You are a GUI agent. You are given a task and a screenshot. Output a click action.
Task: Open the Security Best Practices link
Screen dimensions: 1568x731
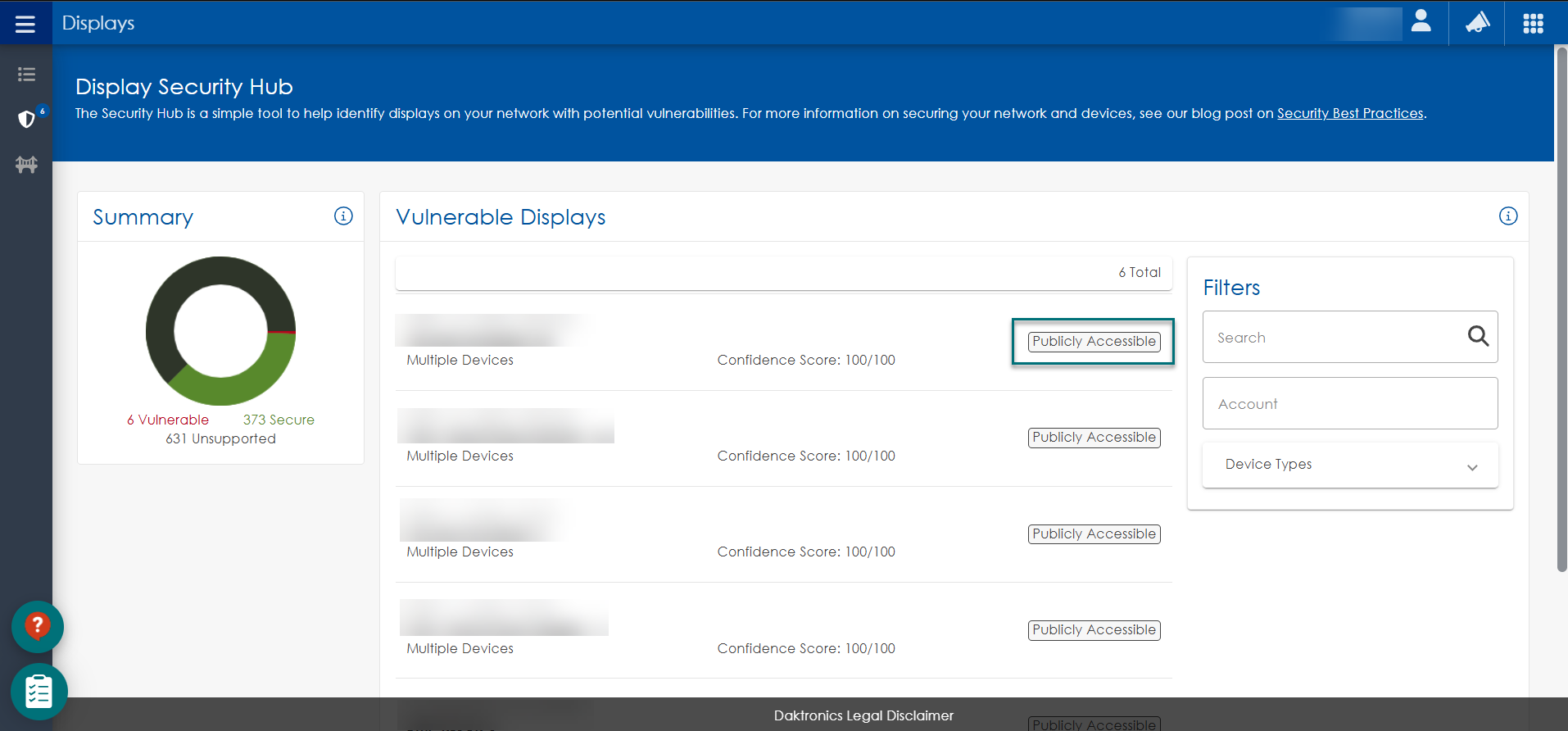[1349, 114]
